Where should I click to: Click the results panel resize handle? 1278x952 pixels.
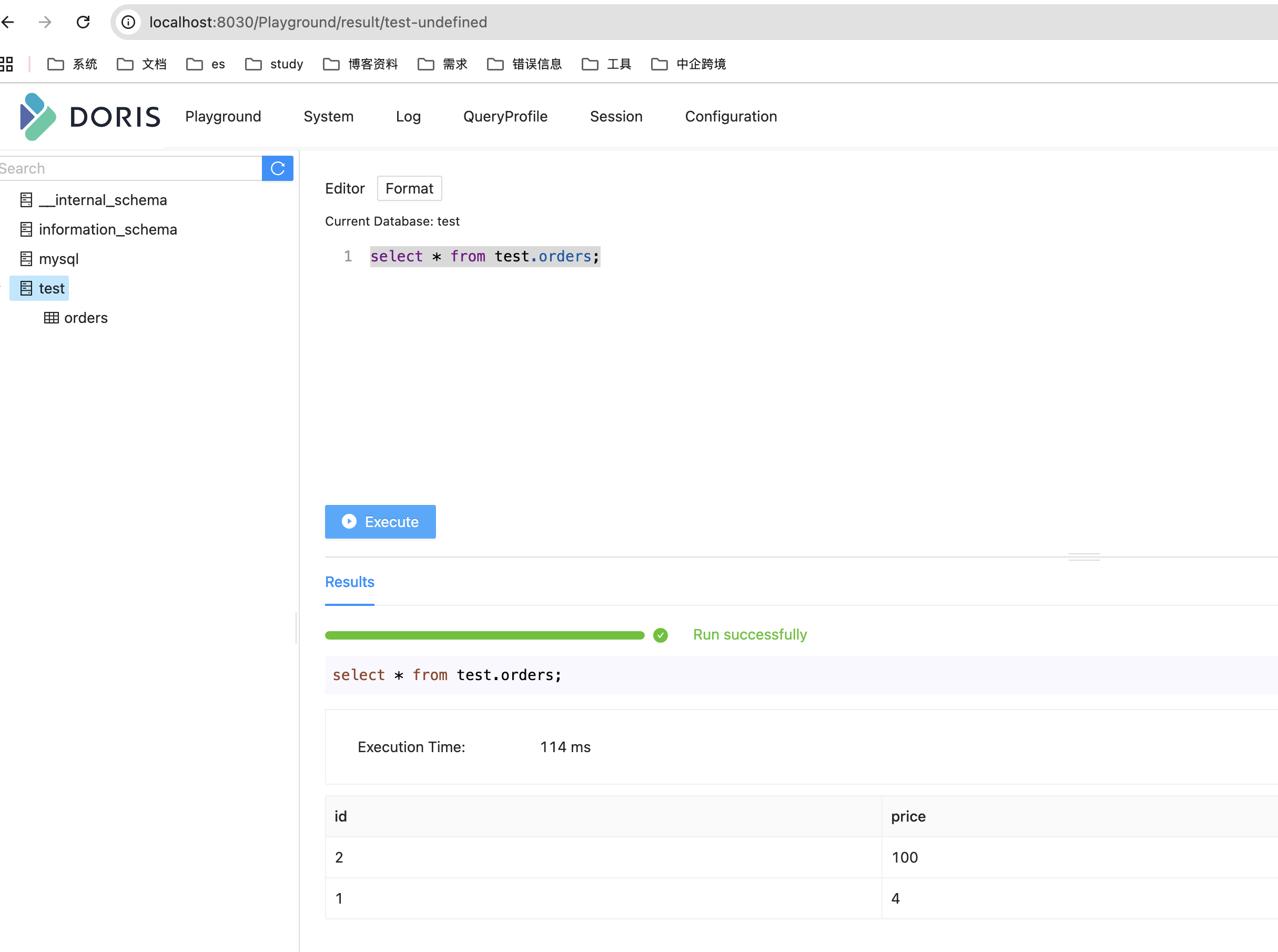[x=1084, y=556]
